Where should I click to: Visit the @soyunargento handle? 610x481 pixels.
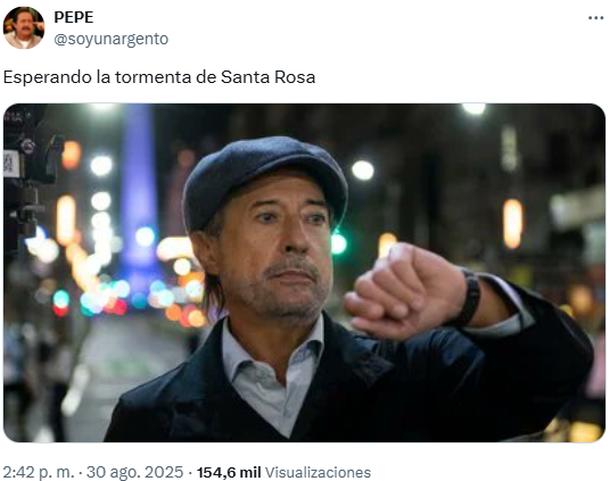click(111, 39)
